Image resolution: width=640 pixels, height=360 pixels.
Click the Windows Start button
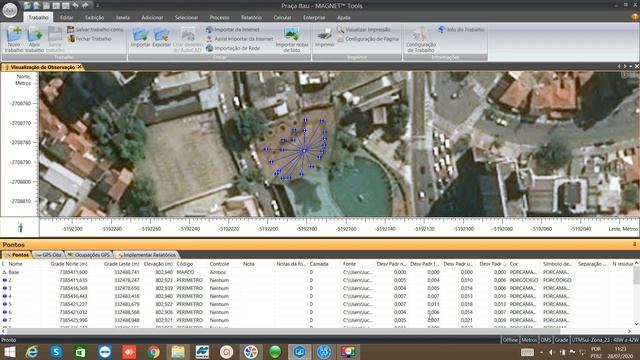point(9,352)
